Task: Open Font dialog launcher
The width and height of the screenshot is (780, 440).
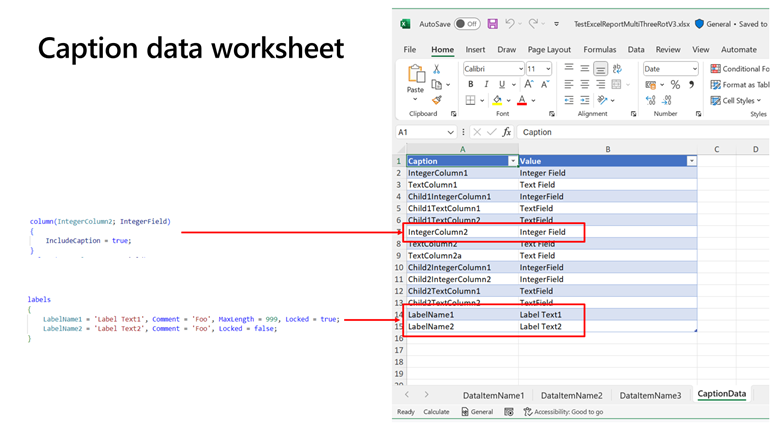Action: point(552,114)
